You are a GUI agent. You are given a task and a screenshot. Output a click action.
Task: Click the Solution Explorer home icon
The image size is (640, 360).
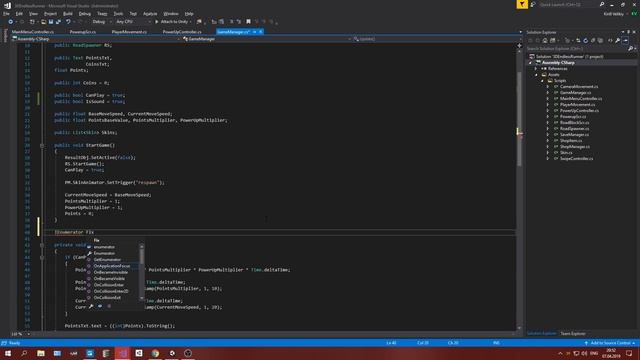(x=545, y=40)
